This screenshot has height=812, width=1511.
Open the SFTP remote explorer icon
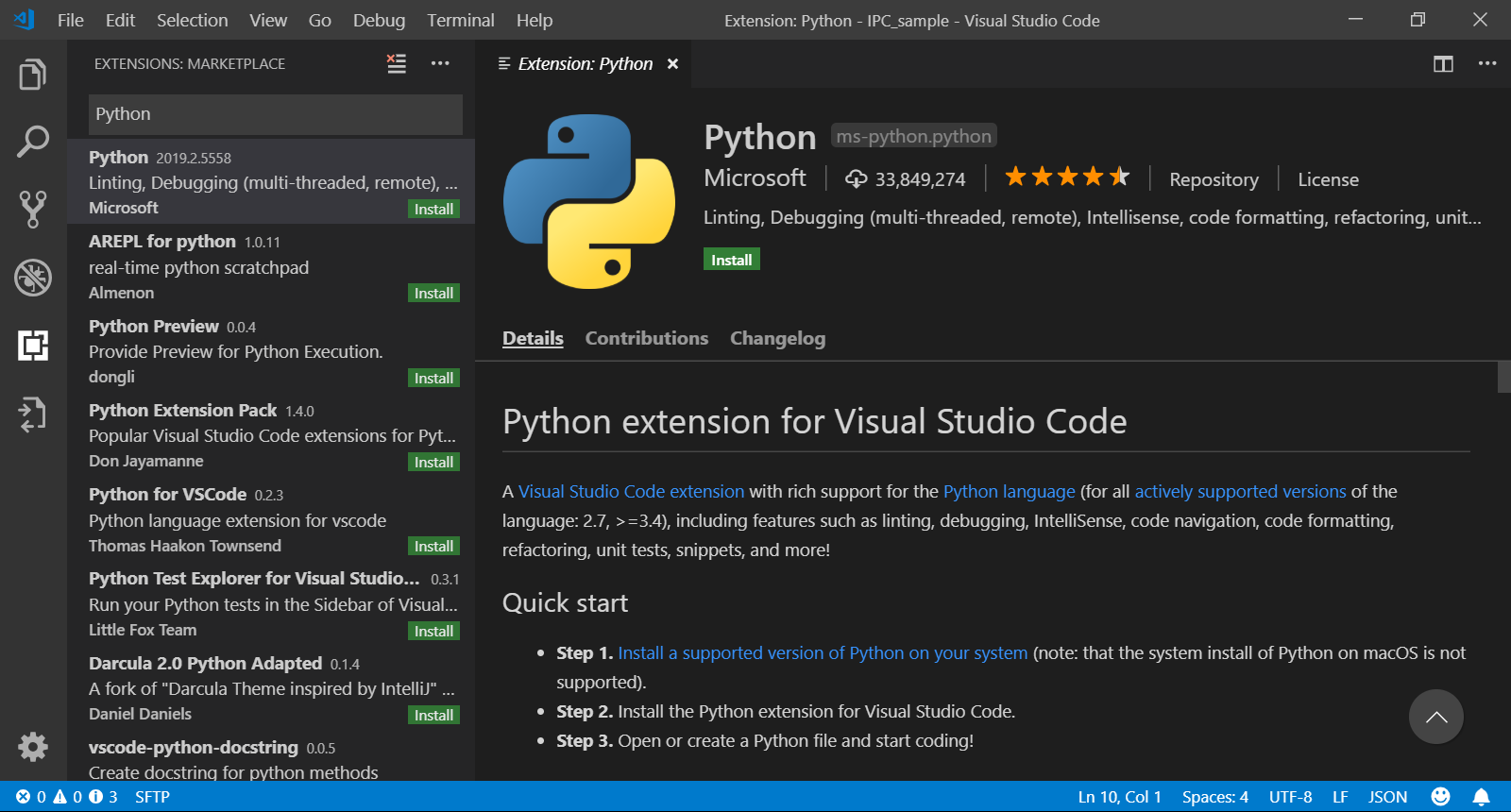coord(33,414)
